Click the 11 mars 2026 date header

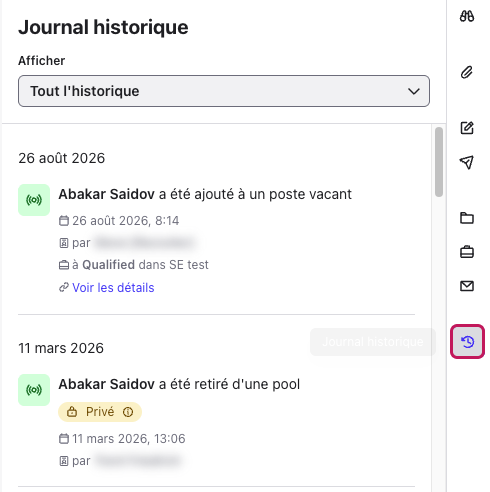click(x=61, y=348)
